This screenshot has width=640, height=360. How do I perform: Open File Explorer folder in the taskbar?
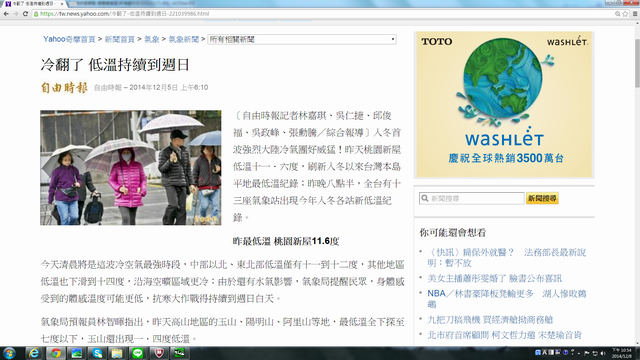(x=117, y=353)
